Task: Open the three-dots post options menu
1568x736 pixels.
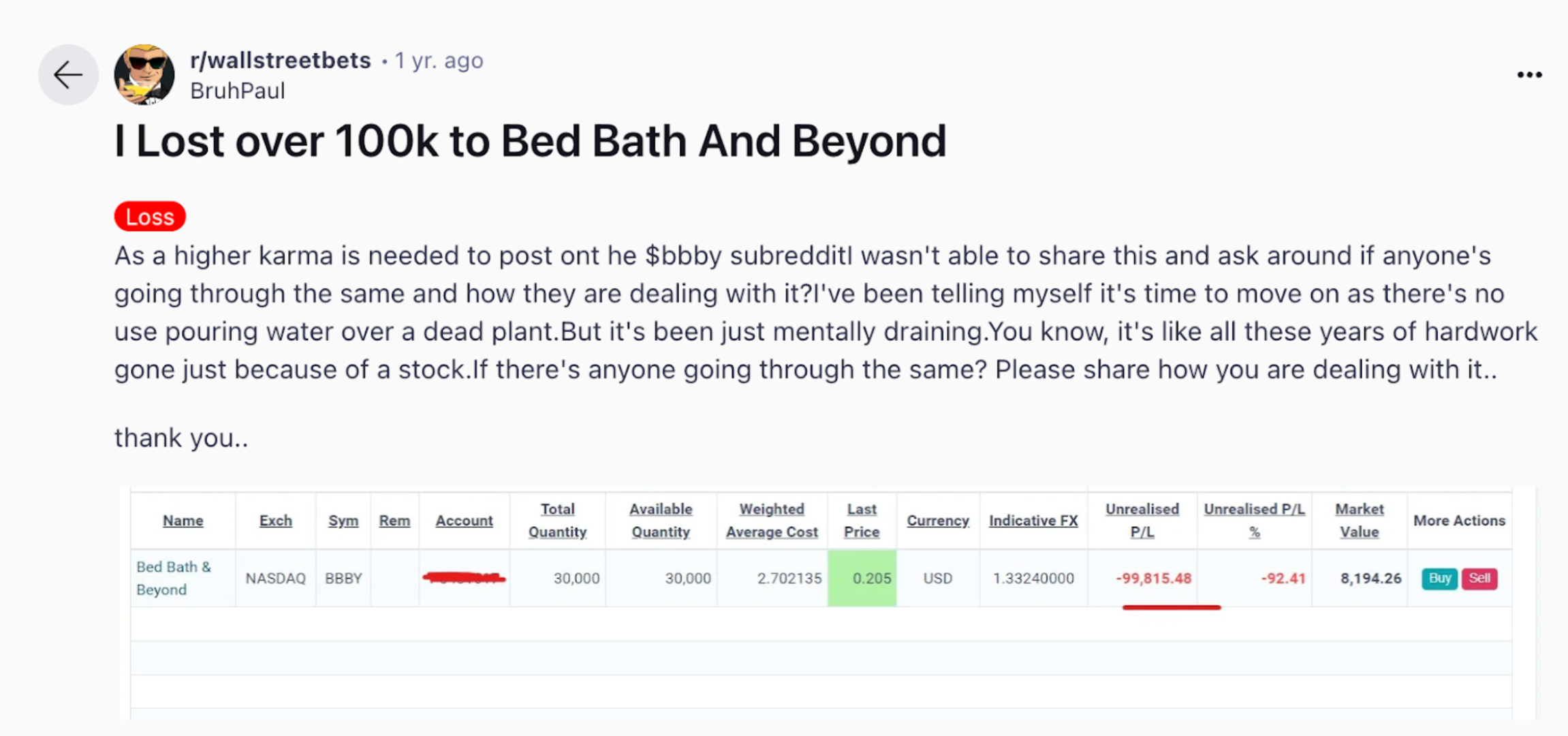Action: coord(1528,75)
